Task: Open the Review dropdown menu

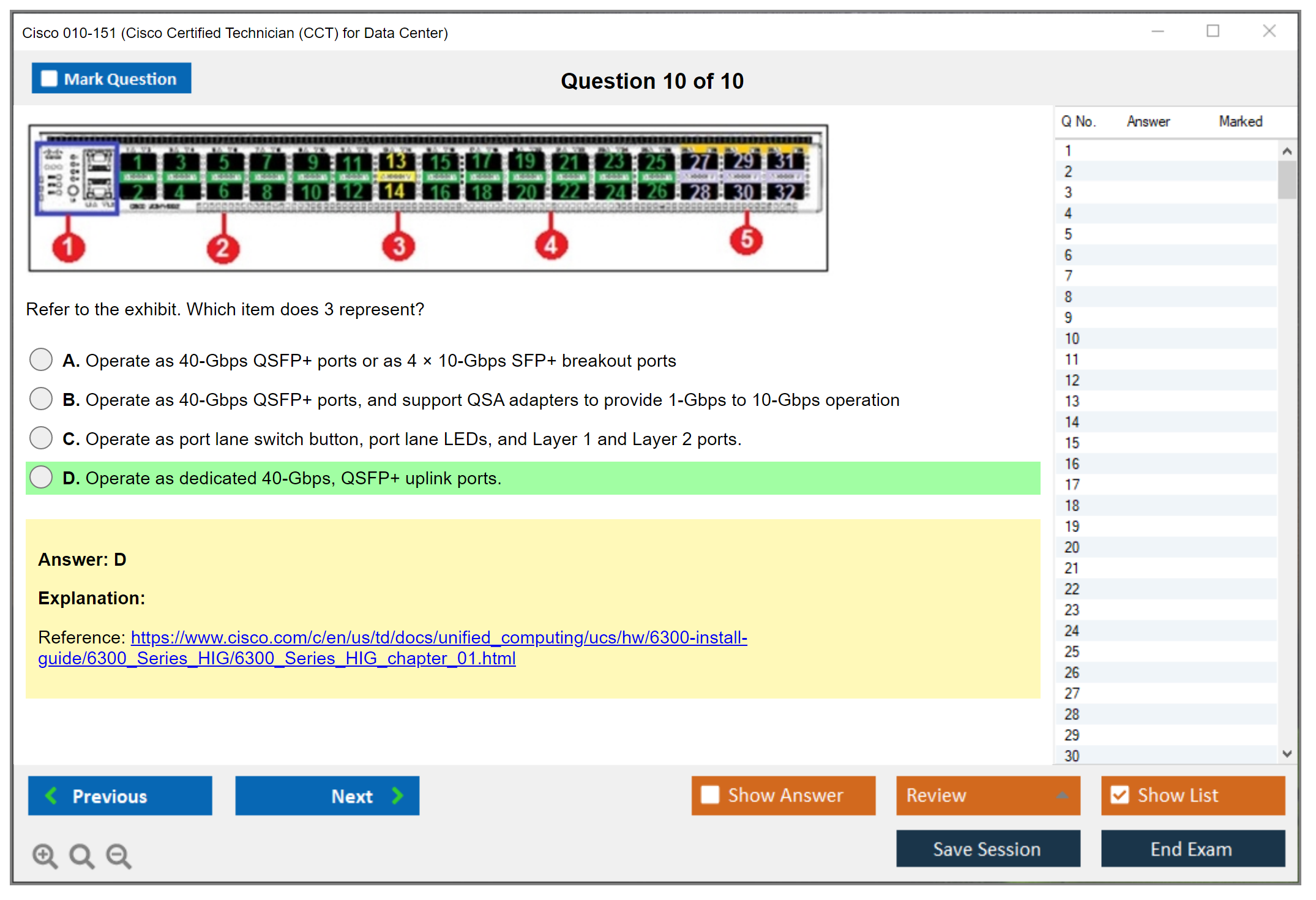Action: click(987, 795)
